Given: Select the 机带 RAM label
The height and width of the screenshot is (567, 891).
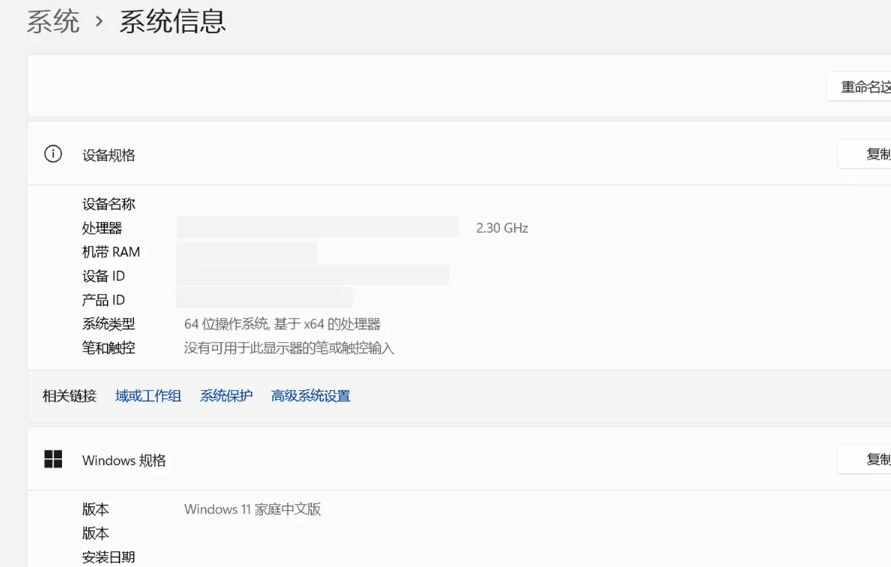Looking at the screenshot, I should 111,252.
